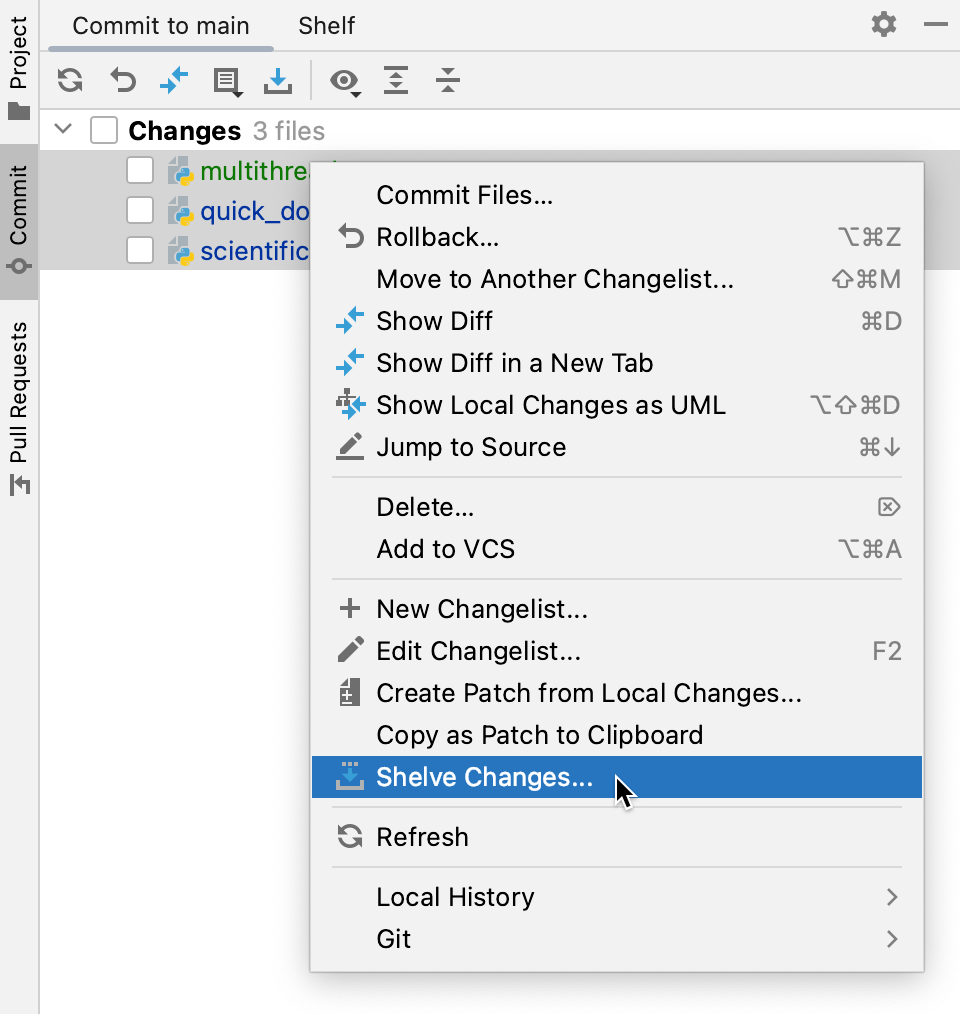Open Show Diff from the toolbar

[173, 81]
